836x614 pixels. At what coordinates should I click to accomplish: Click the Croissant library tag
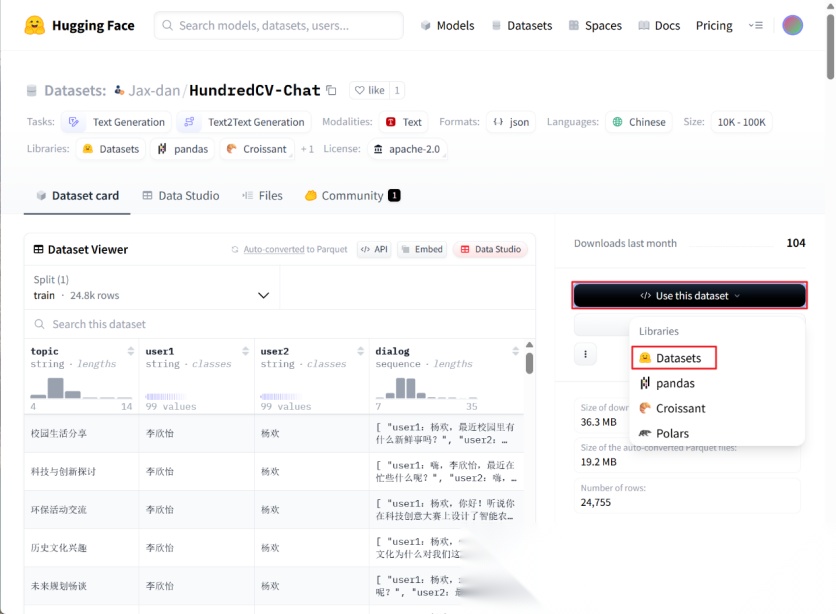(x=256, y=149)
